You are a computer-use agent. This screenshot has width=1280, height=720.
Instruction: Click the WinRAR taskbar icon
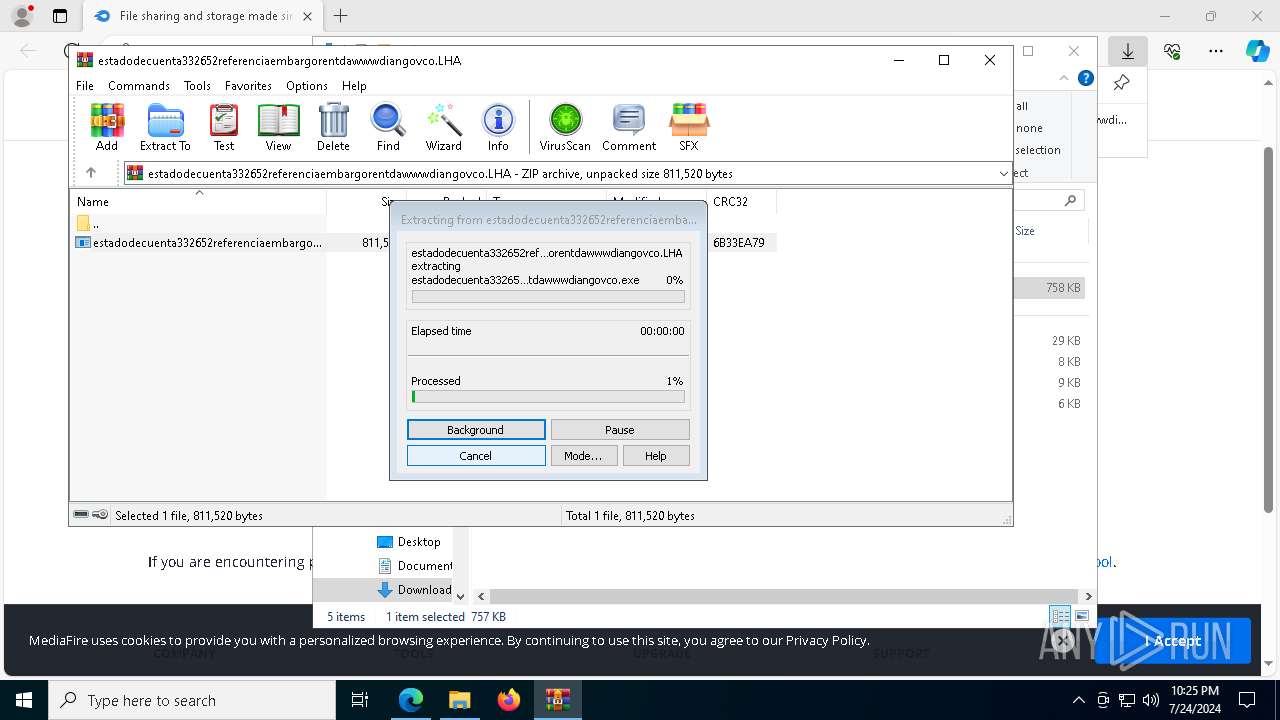558,700
